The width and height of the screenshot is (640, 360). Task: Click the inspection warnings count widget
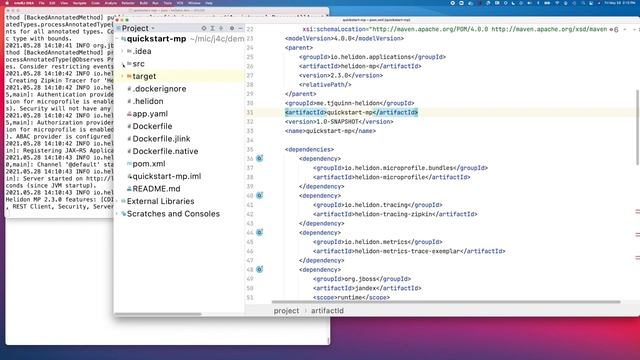tap(614, 29)
